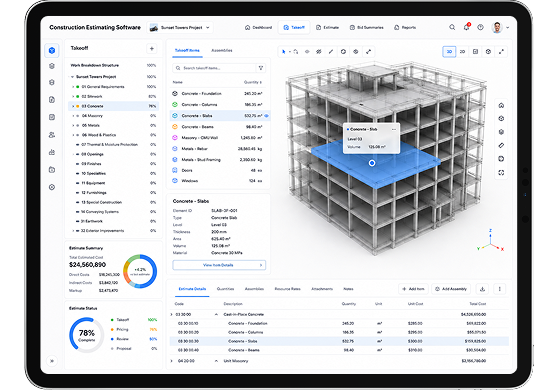
Task: Click the estimate summary donut chart
Action: (140, 271)
